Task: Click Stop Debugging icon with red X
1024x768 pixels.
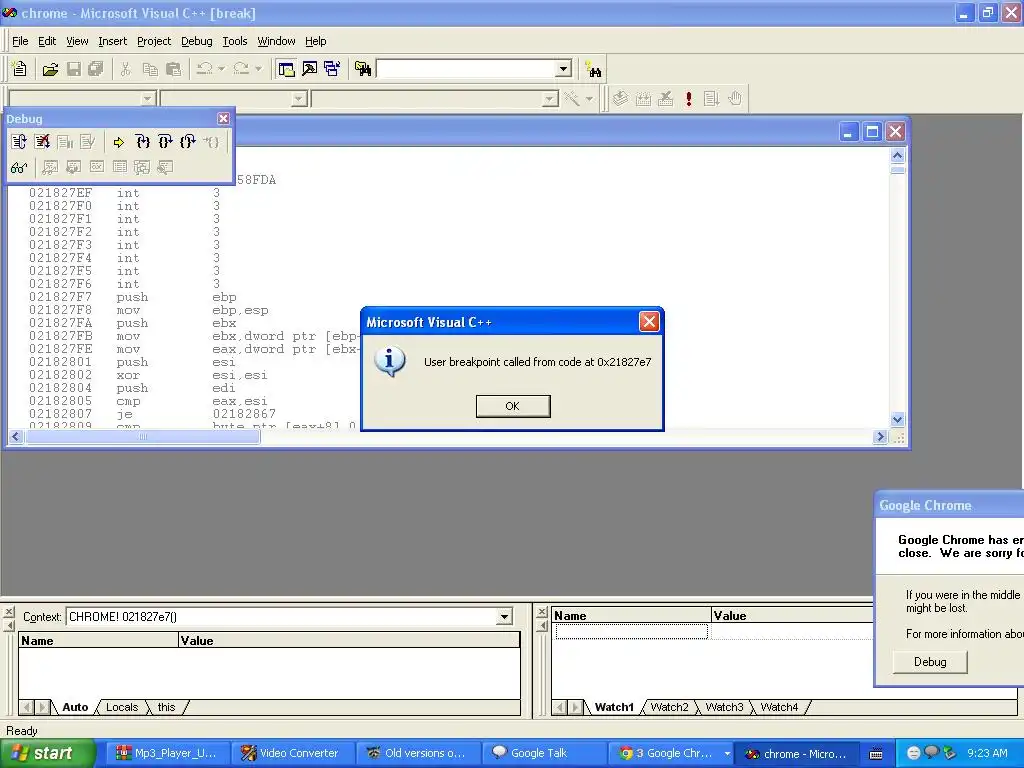Action: pos(42,142)
